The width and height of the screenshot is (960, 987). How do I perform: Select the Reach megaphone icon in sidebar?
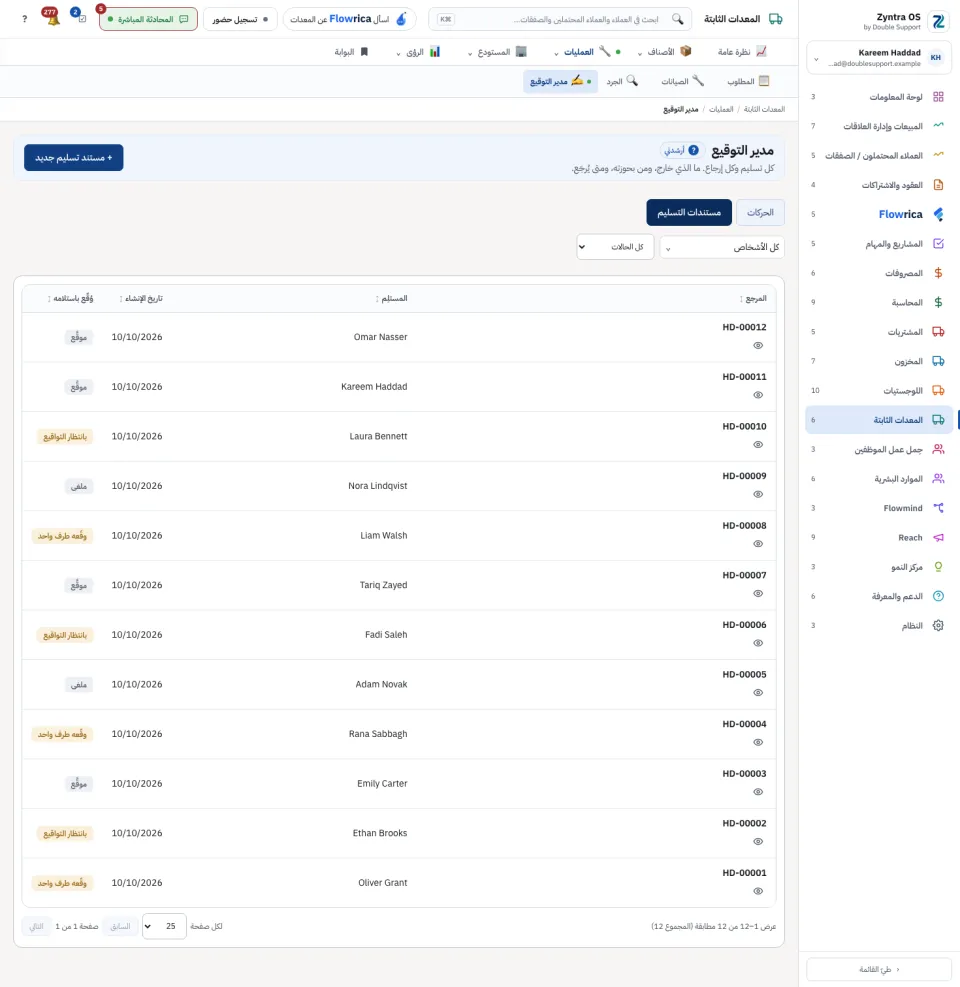[x=938, y=538]
